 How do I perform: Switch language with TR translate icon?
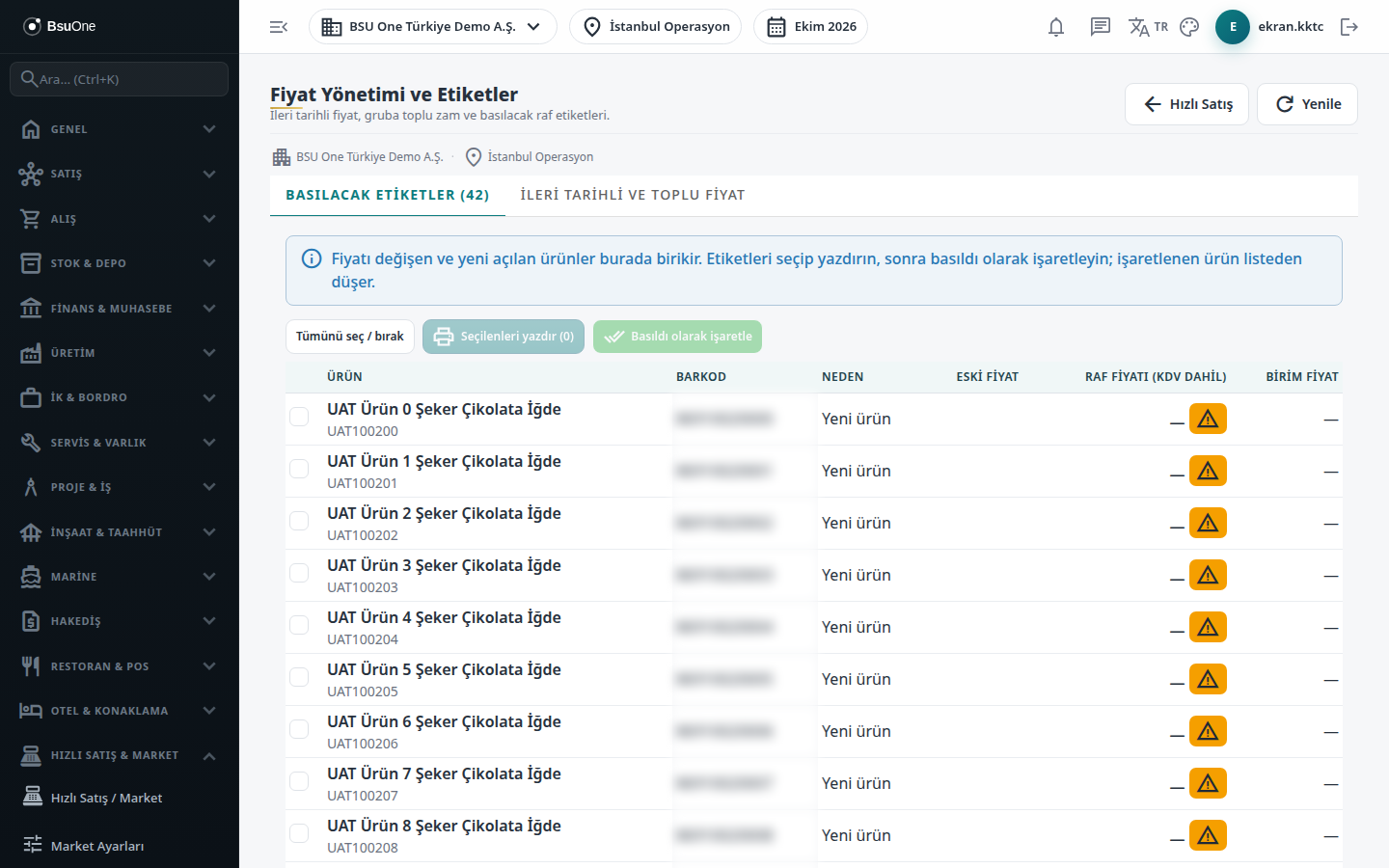pos(1148,27)
